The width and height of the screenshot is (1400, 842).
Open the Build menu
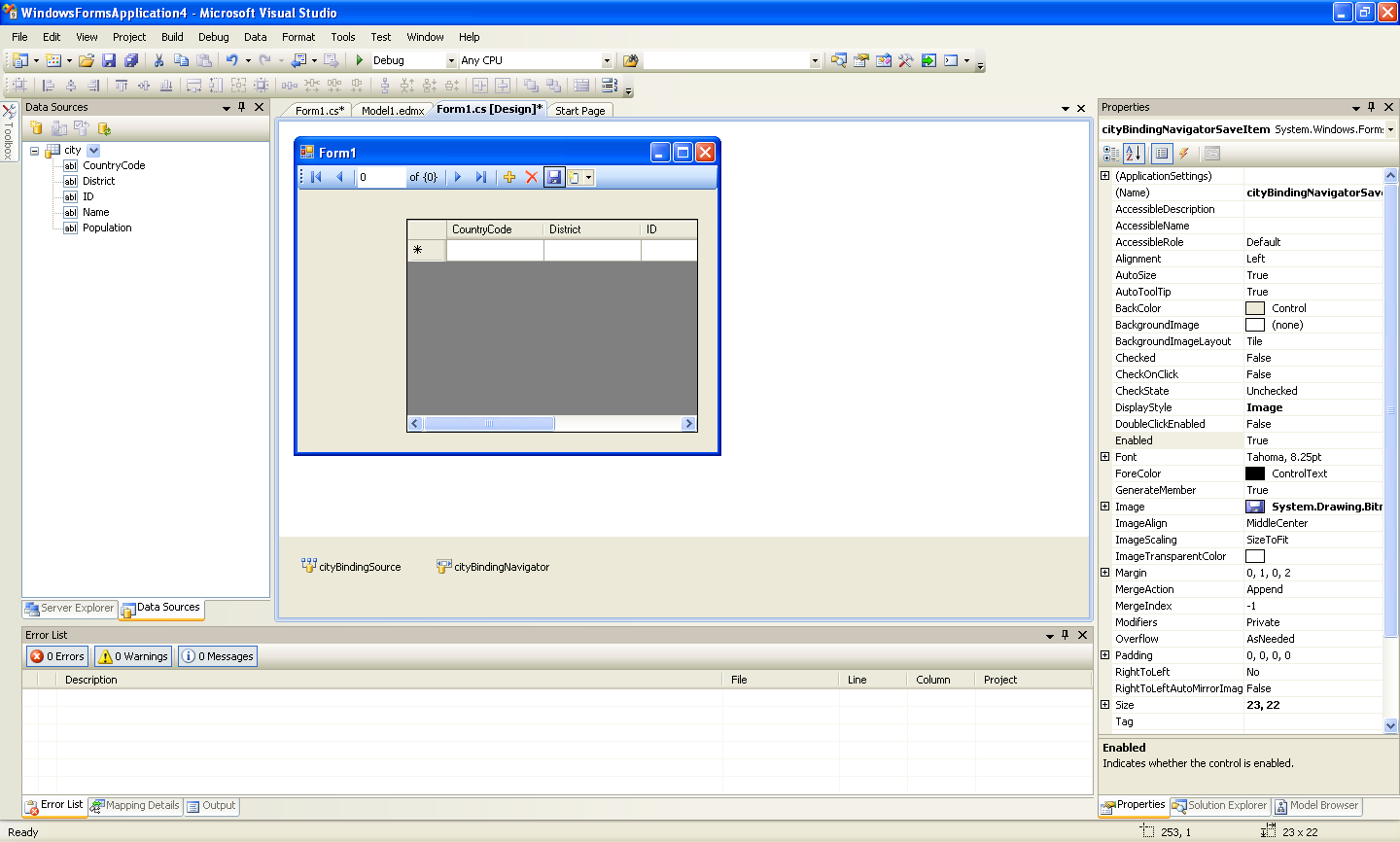tap(172, 37)
